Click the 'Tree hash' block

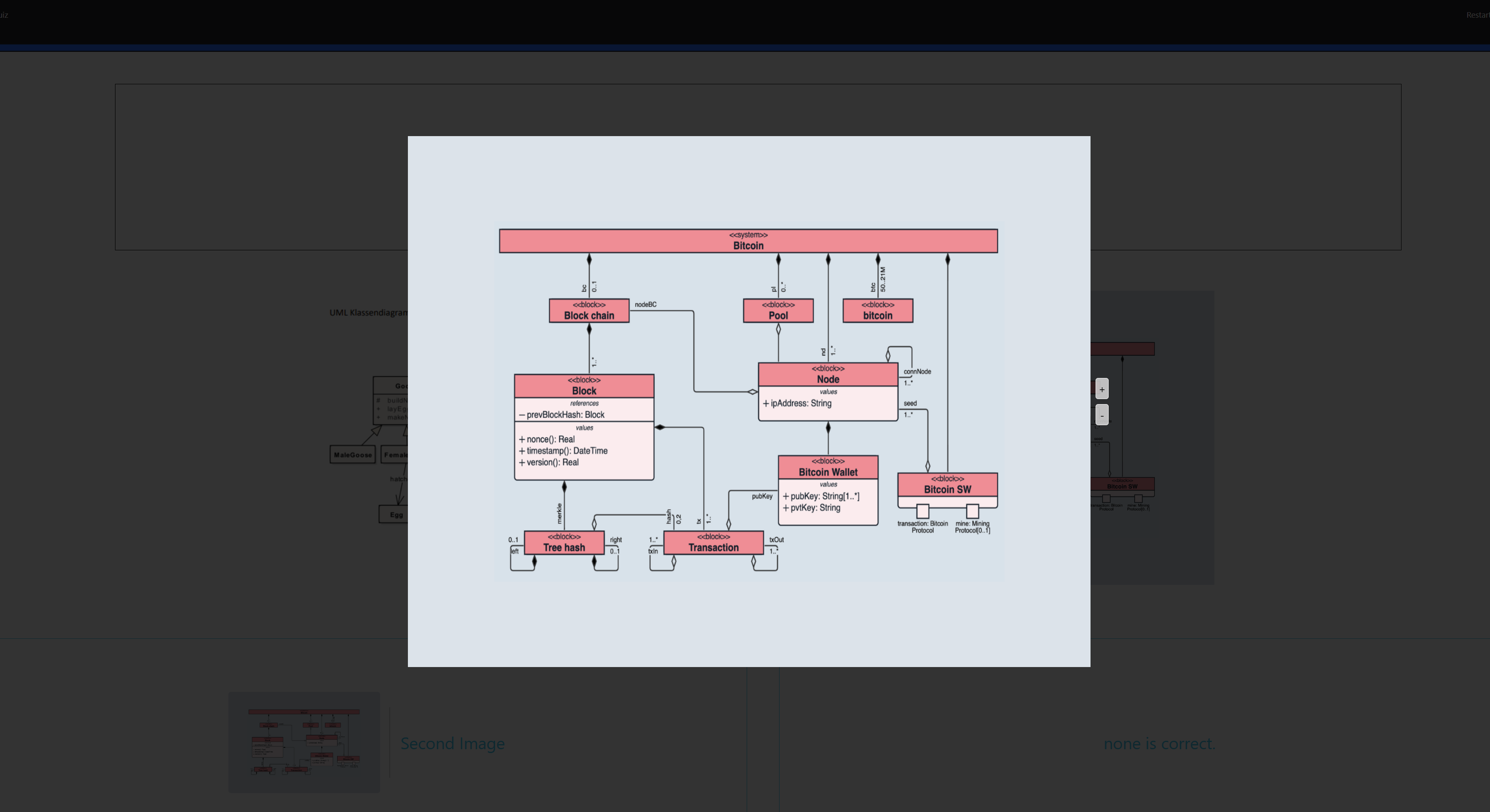tap(564, 542)
